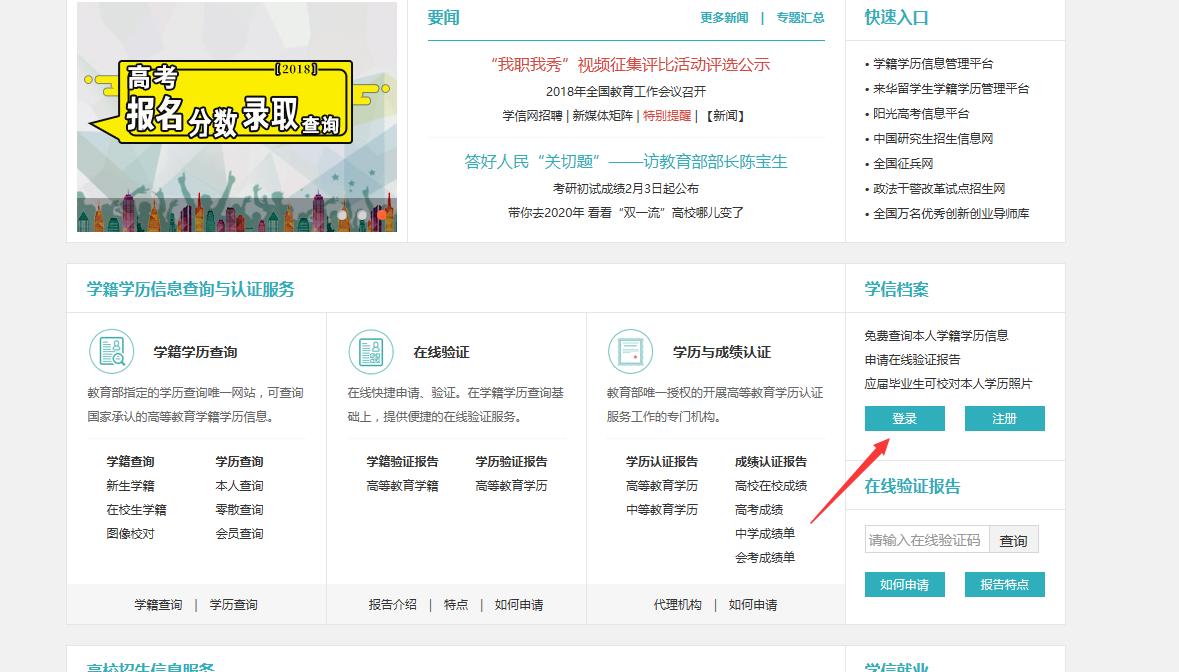
Task: Click the 学历与成绩认证 circular icon
Action: tap(629, 352)
